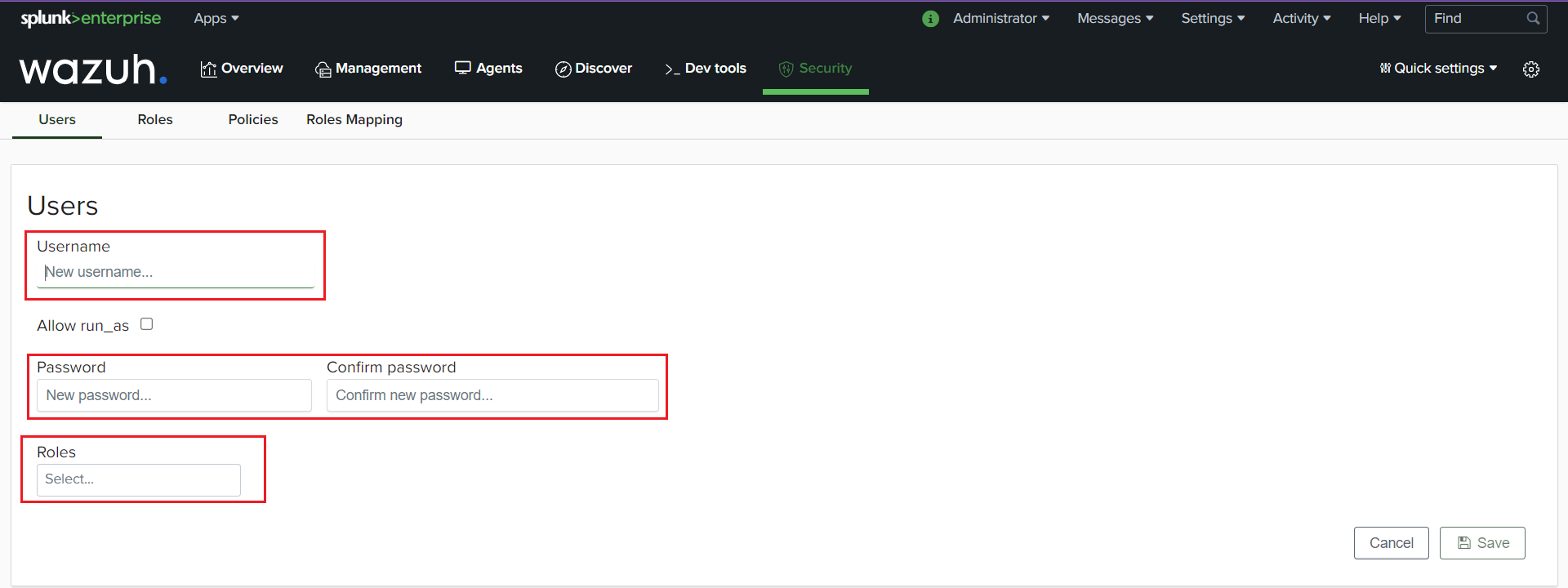Open the Settings dropdown
Image resolution: width=1568 pixels, height=588 pixels.
click(1213, 18)
